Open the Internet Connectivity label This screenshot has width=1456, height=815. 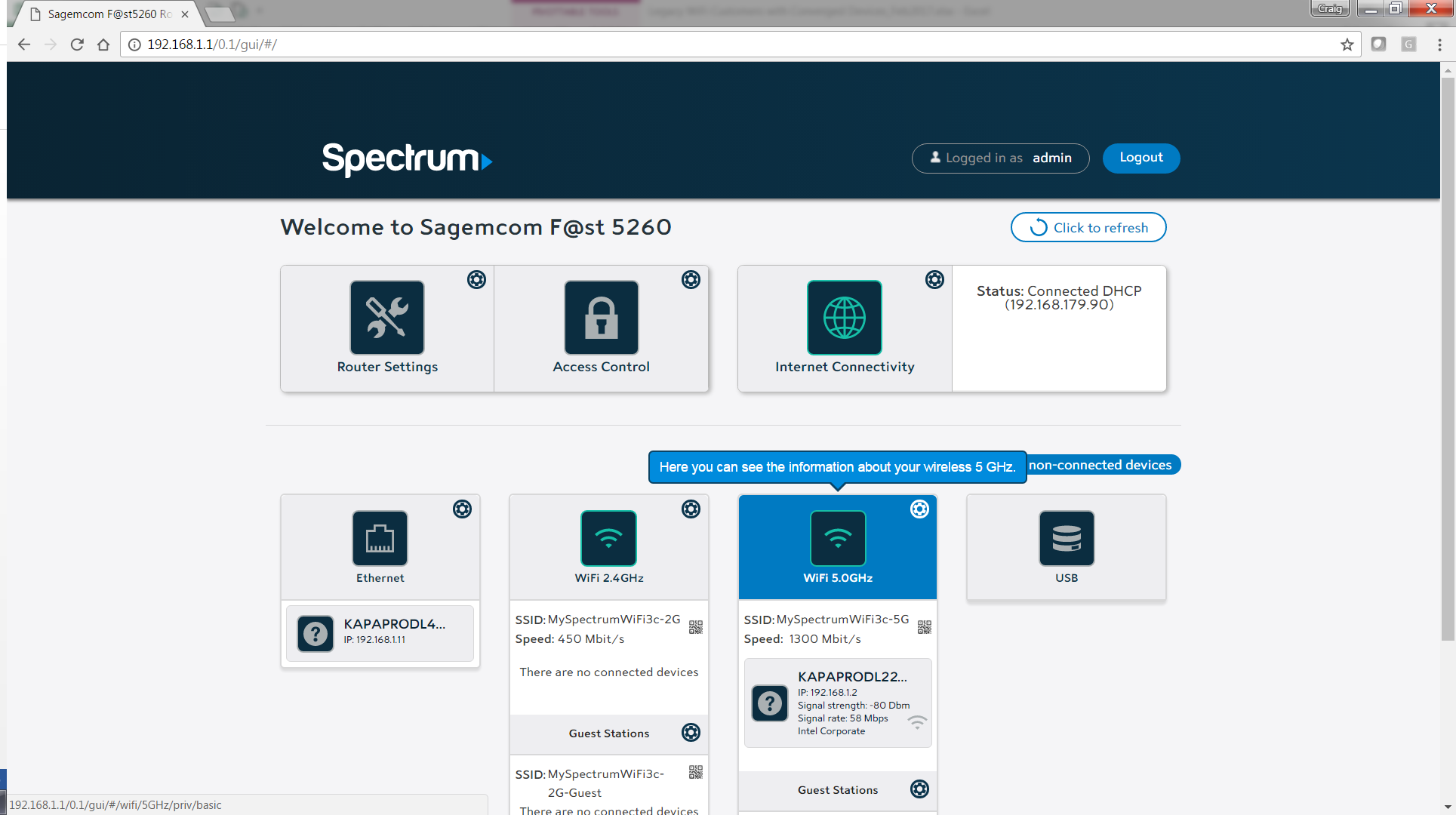click(845, 367)
